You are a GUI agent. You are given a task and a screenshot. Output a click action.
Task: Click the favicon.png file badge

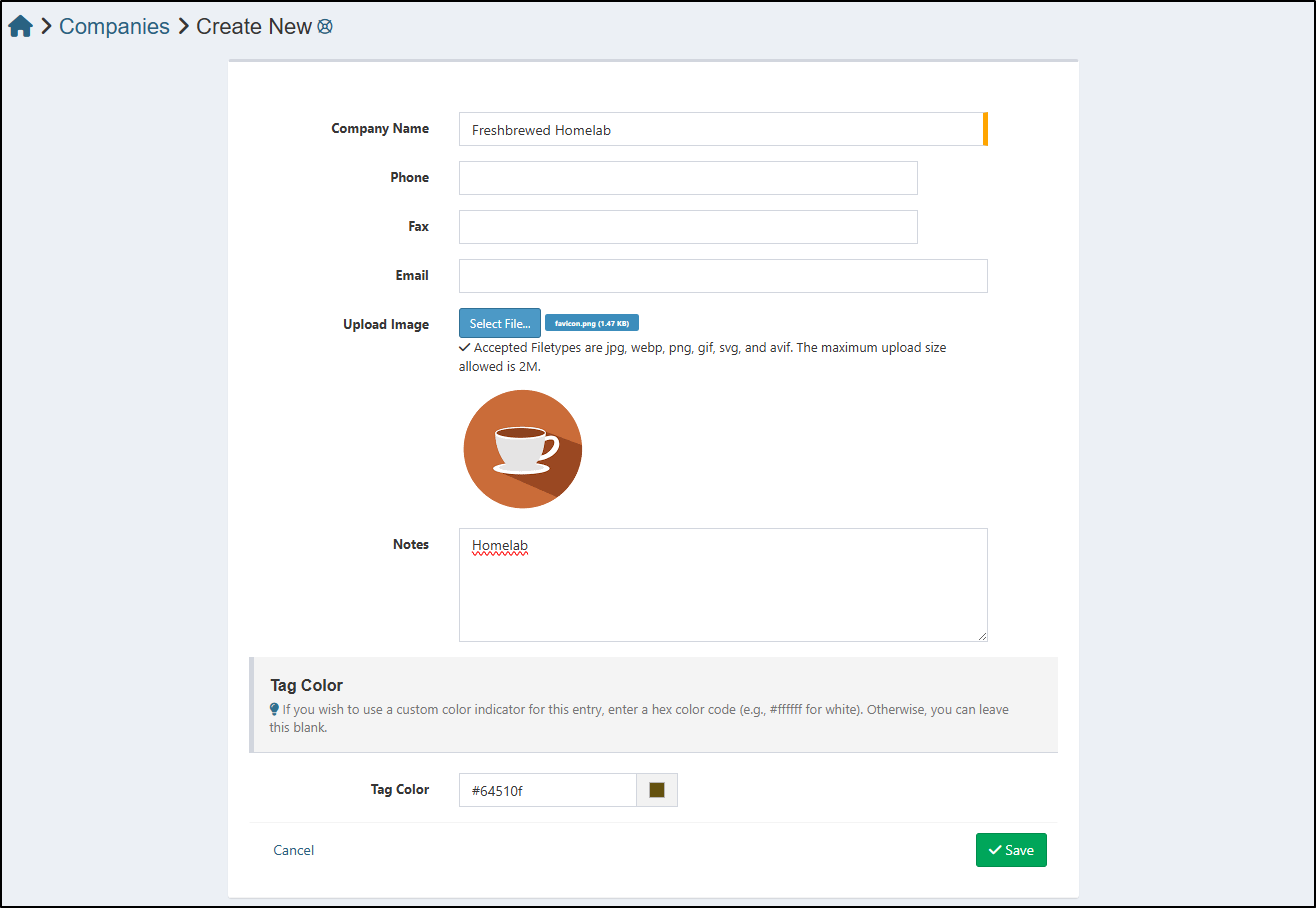click(x=591, y=323)
